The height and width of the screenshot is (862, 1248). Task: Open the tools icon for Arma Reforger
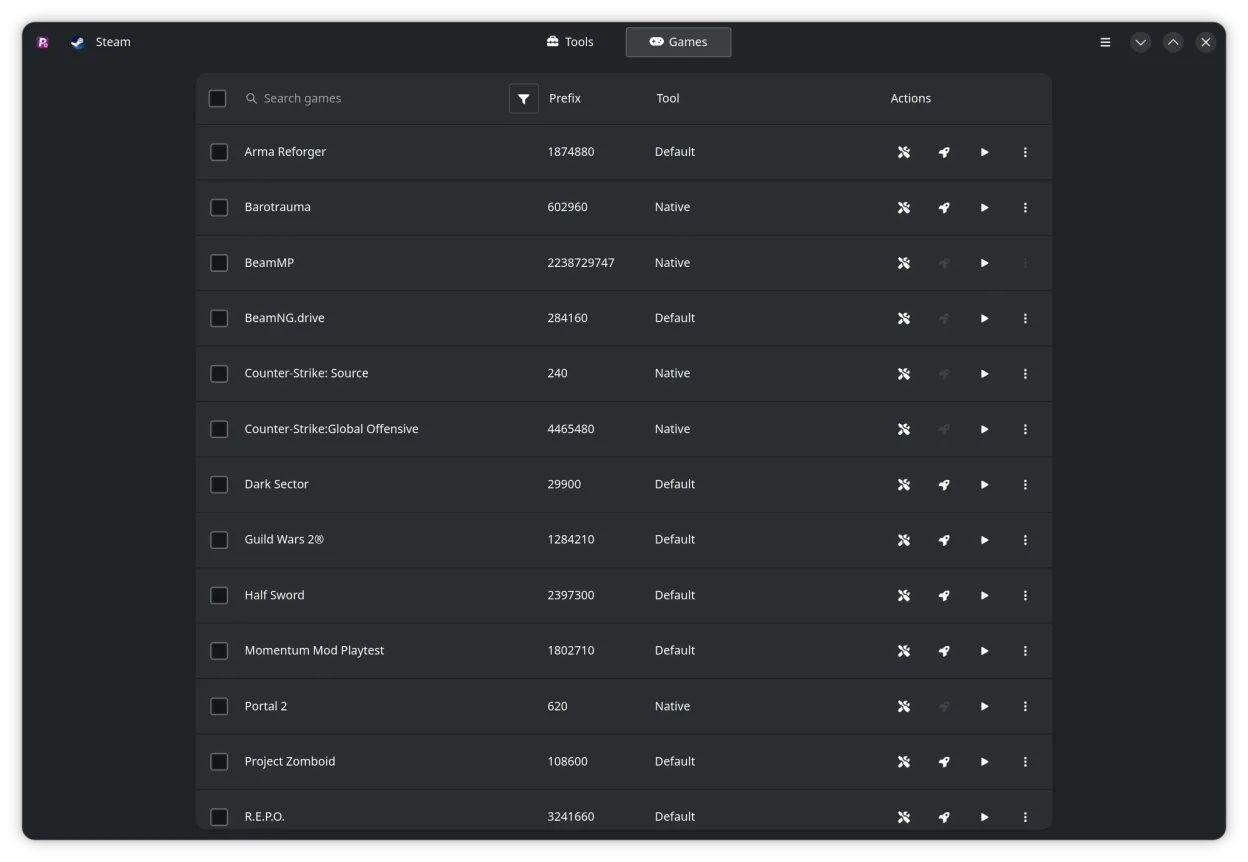pos(903,153)
